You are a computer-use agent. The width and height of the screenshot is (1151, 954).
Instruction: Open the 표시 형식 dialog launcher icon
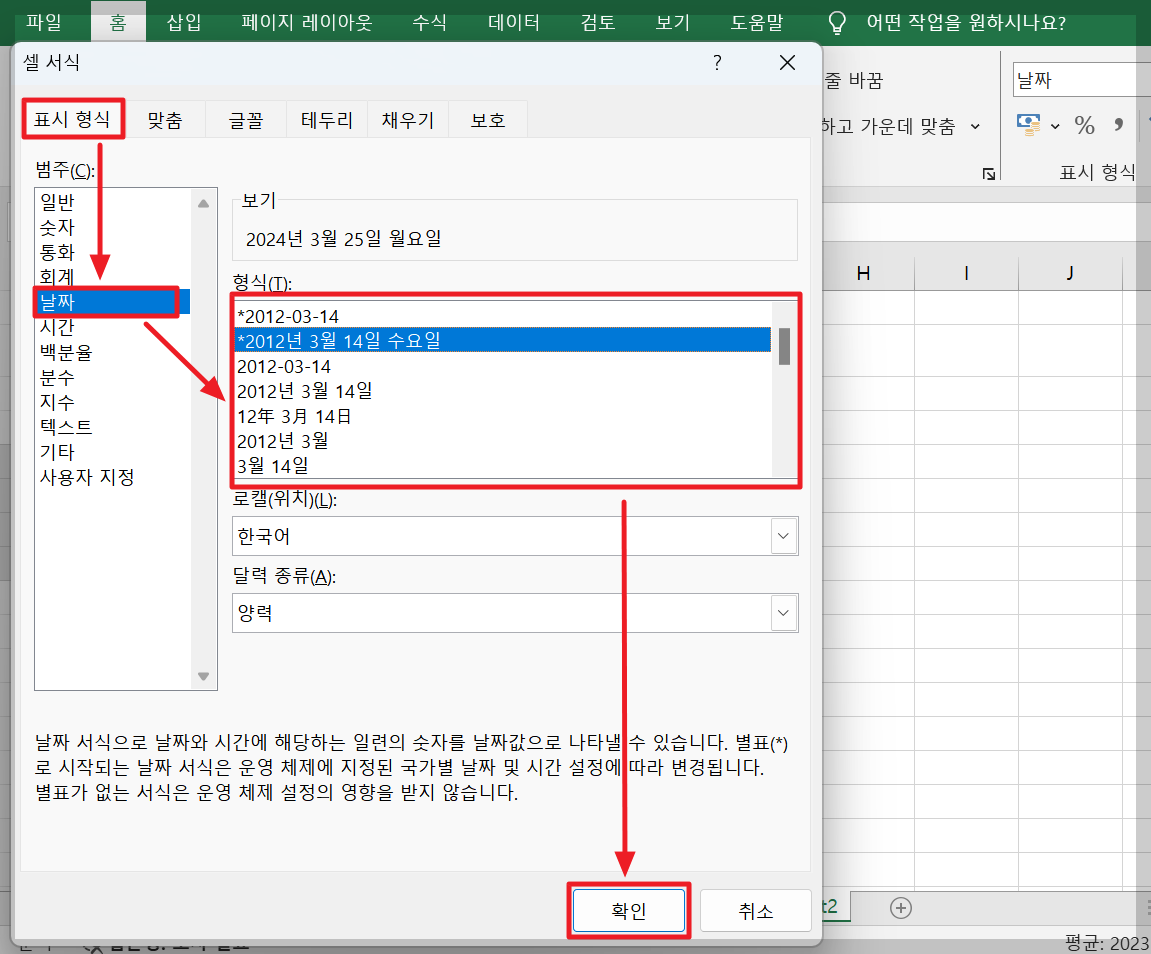click(x=988, y=172)
